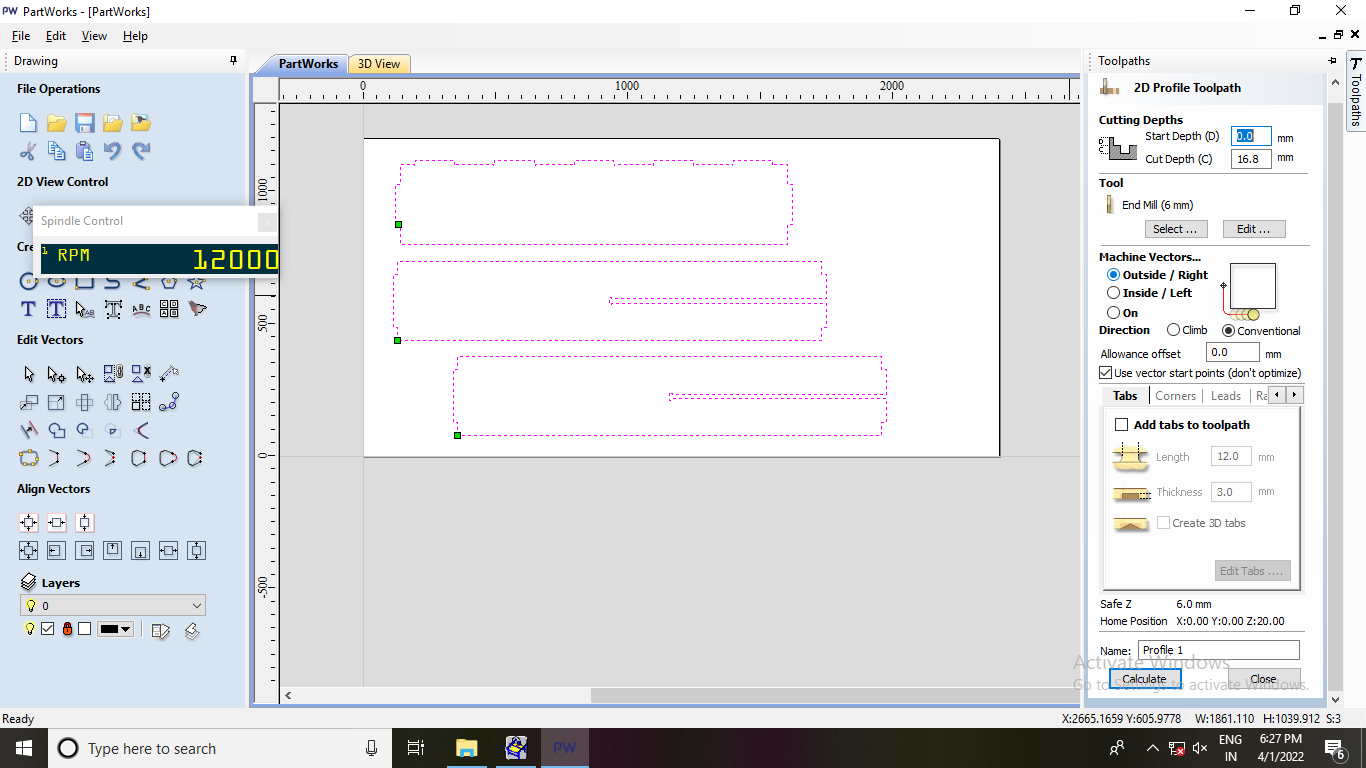Paste with the clipboard icon
Image resolution: width=1366 pixels, height=768 pixels.
click(x=85, y=151)
